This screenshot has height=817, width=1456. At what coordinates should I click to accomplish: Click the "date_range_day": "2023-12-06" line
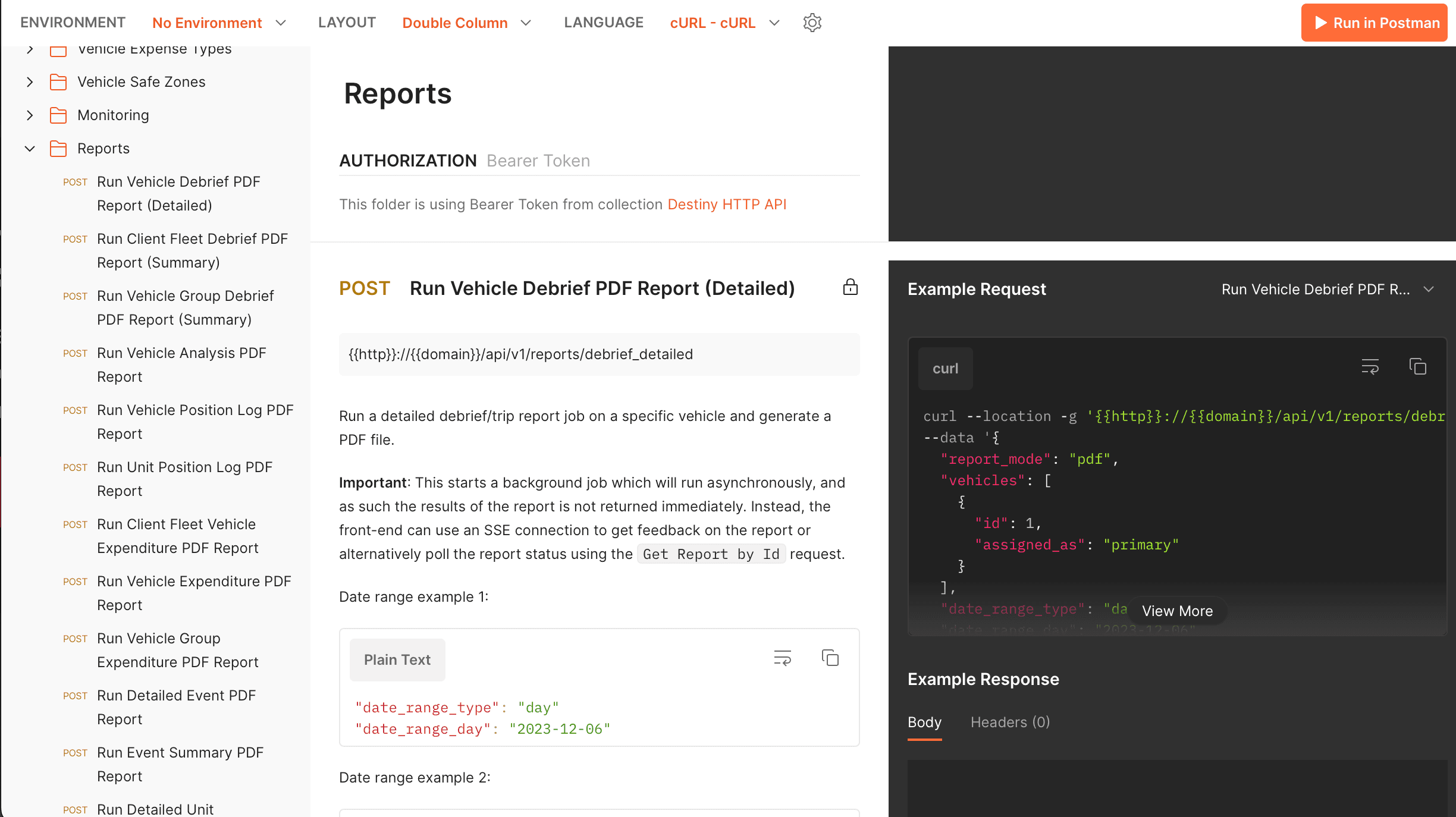[483, 729]
